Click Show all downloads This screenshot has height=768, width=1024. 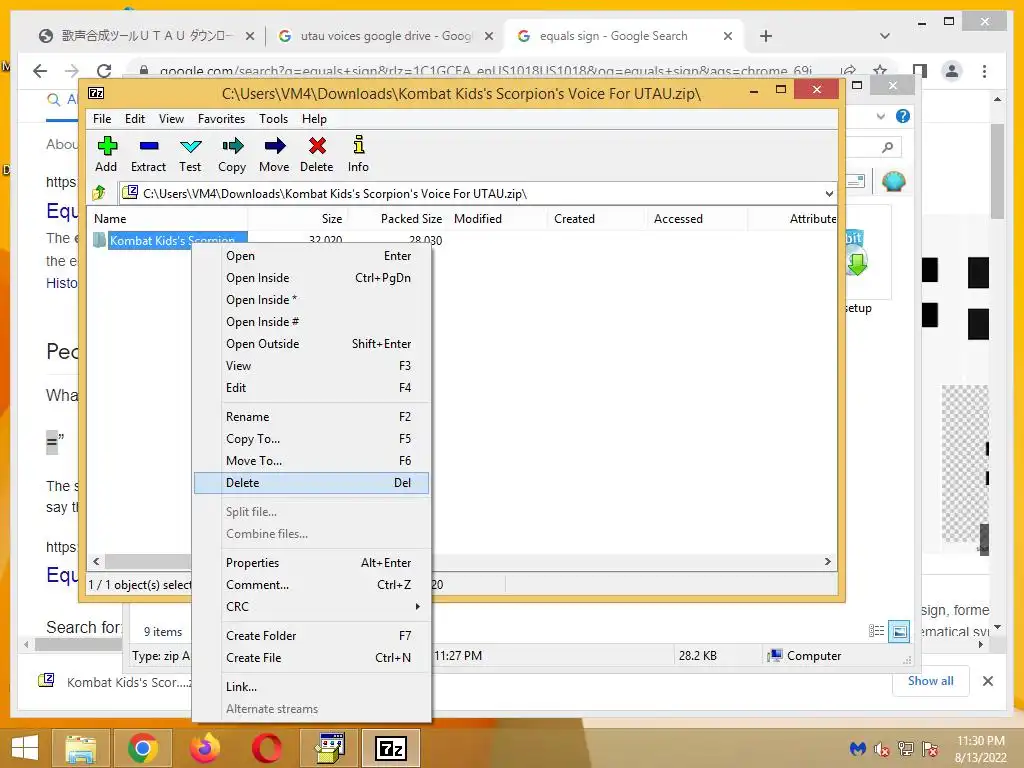[x=931, y=681]
